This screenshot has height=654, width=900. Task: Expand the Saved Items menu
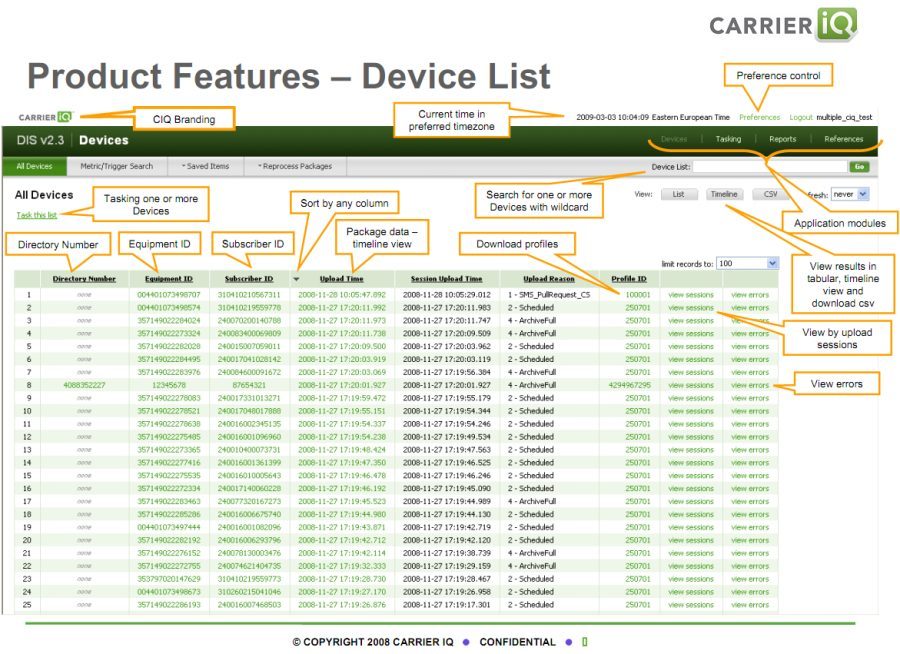tap(205, 166)
